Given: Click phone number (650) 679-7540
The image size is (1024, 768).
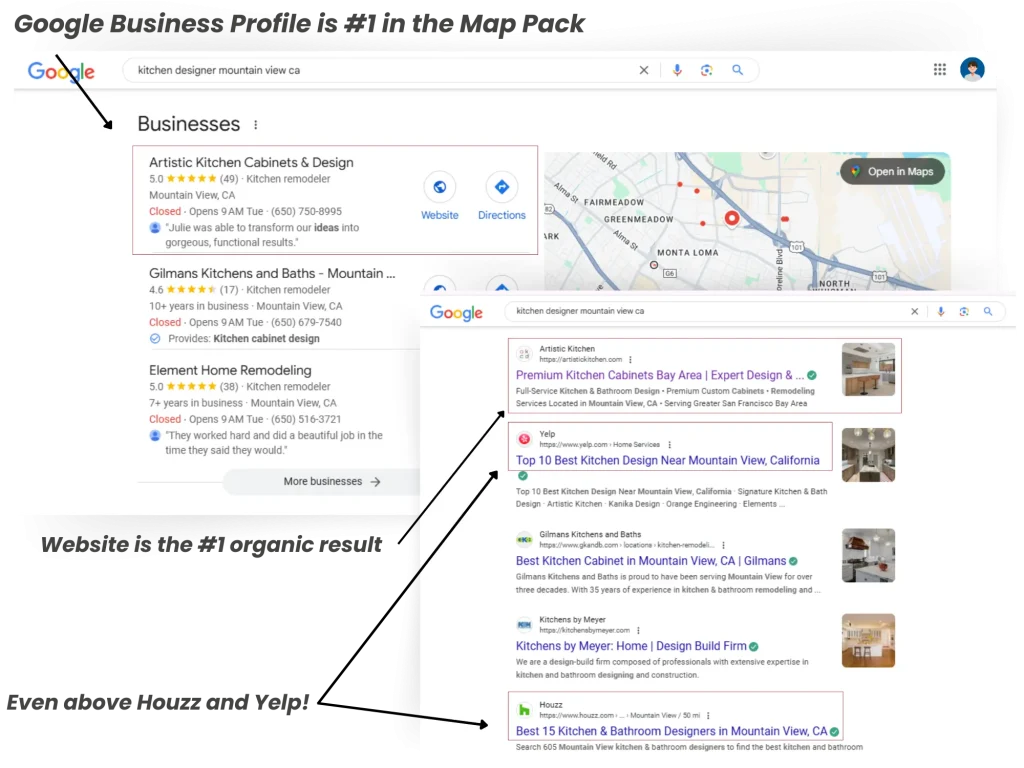Looking at the screenshot, I should click(306, 323).
